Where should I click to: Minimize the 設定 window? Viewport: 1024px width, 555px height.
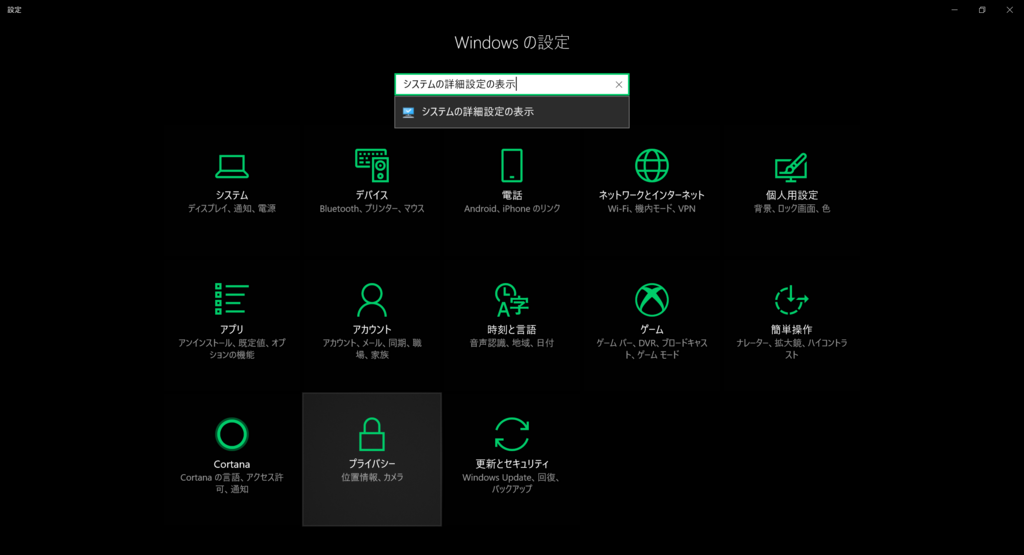pyautogui.click(x=955, y=10)
